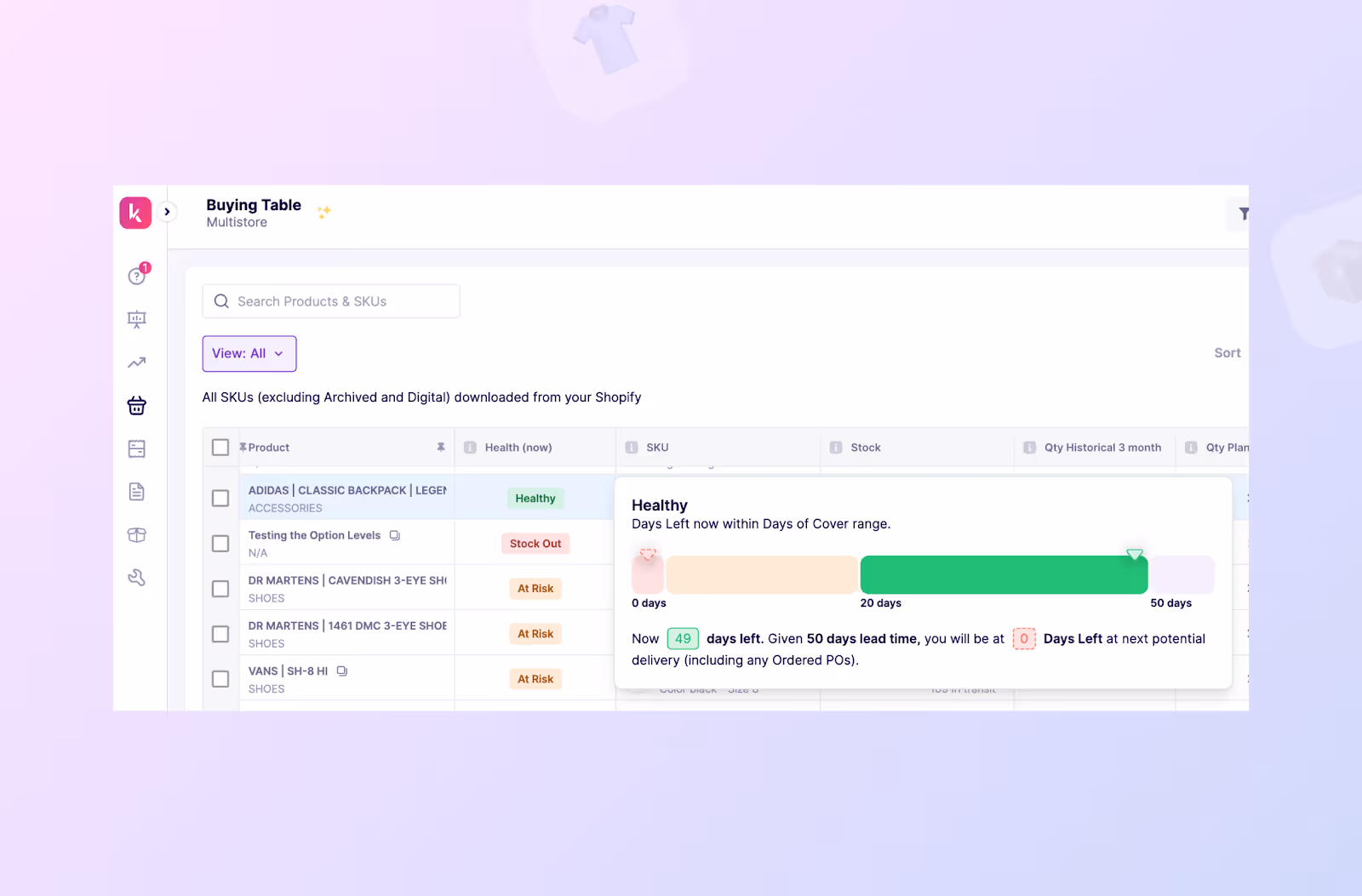The height and width of the screenshot is (896, 1362).
Task: Click the green triangle marker on the bar
Action: point(1135,554)
